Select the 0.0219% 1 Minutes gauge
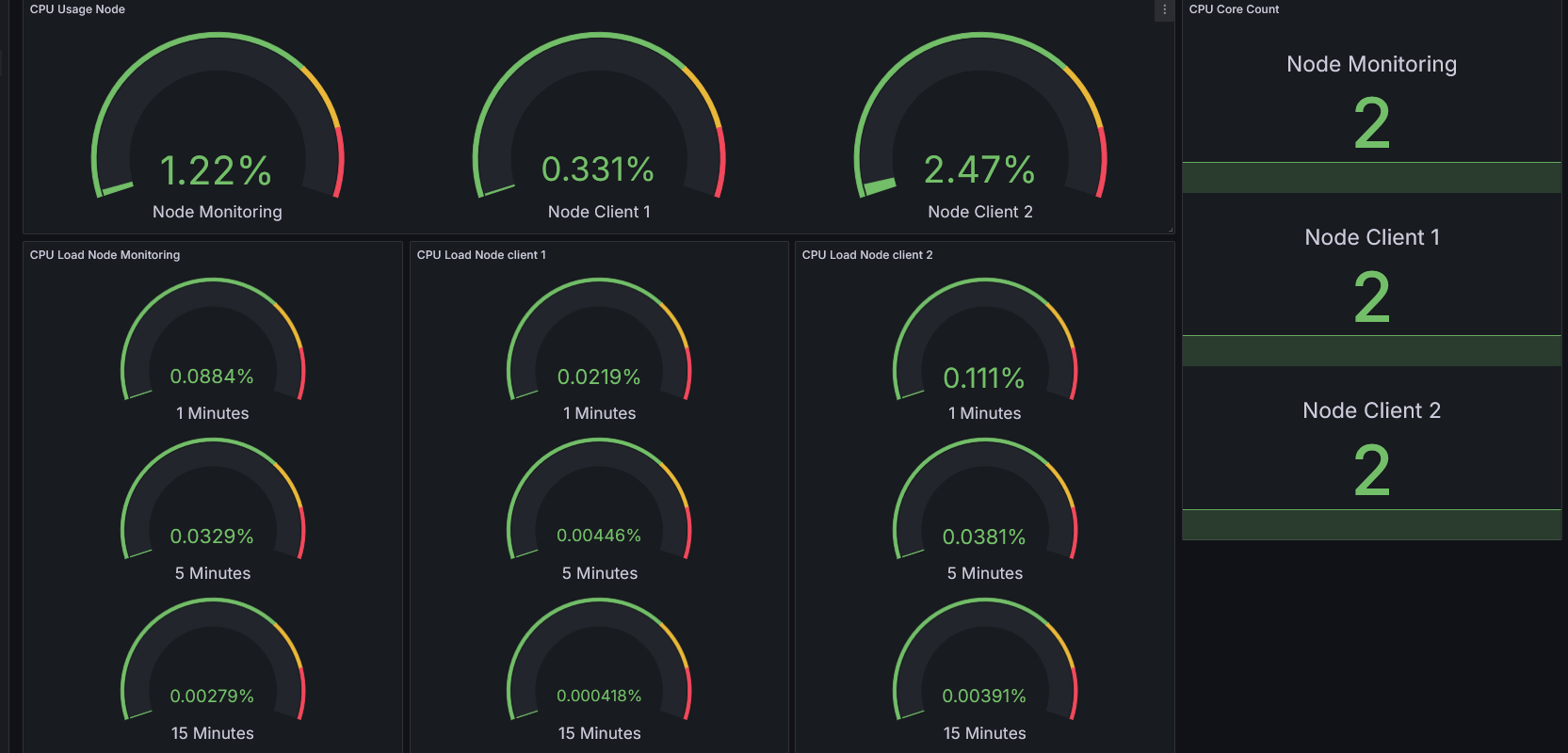The width and height of the screenshot is (1568, 753). coord(599,376)
